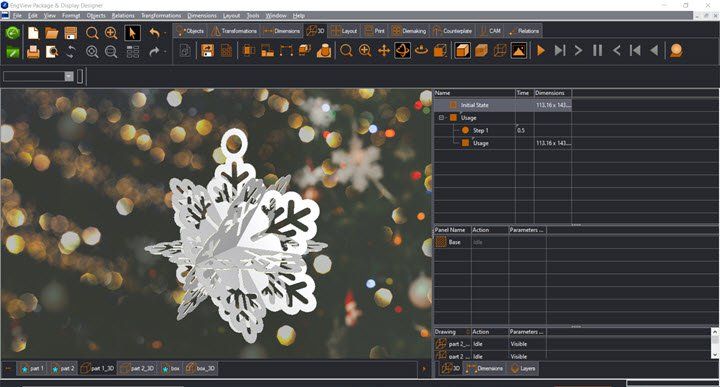Image resolution: width=720 pixels, height=387 pixels.
Task: Skip to end of animation
Action: 560,50
